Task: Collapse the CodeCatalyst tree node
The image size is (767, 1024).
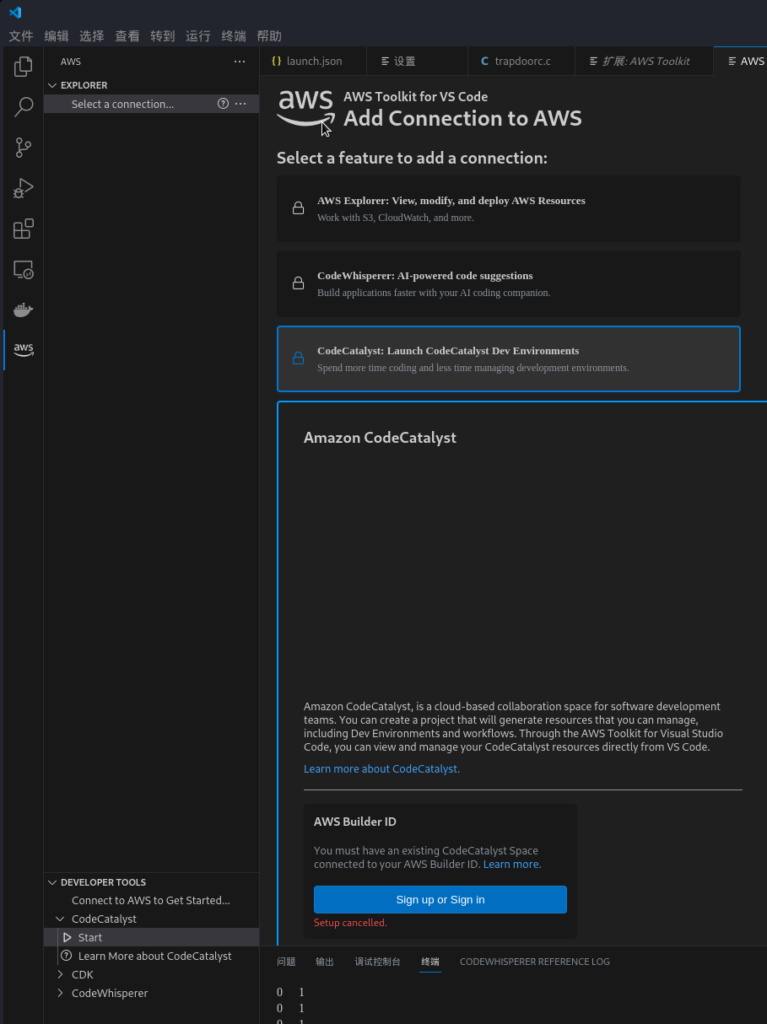Action: [x=60, y=919]
